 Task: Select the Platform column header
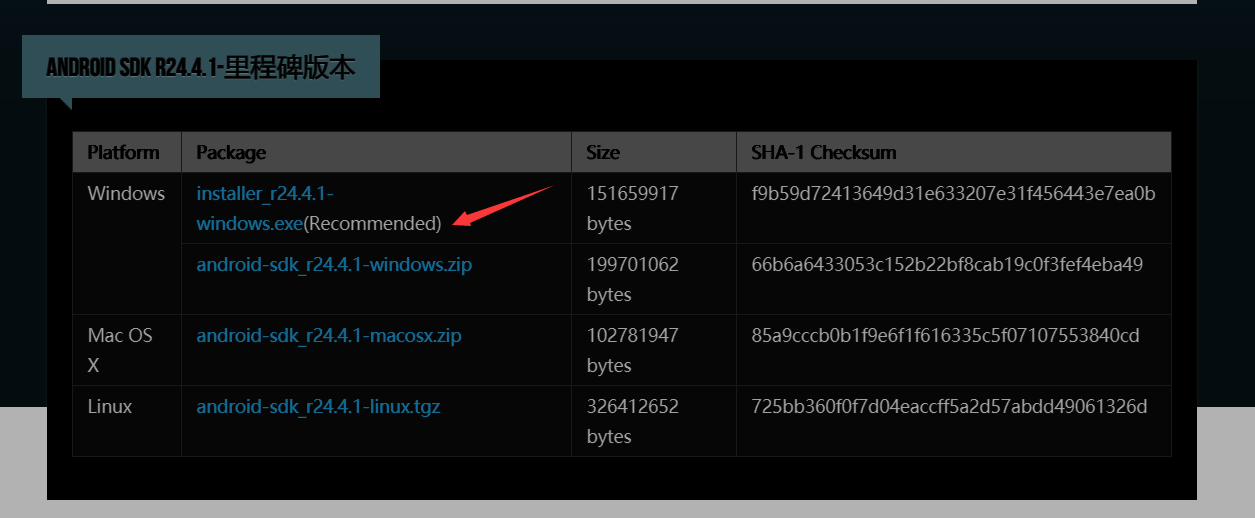127,152
